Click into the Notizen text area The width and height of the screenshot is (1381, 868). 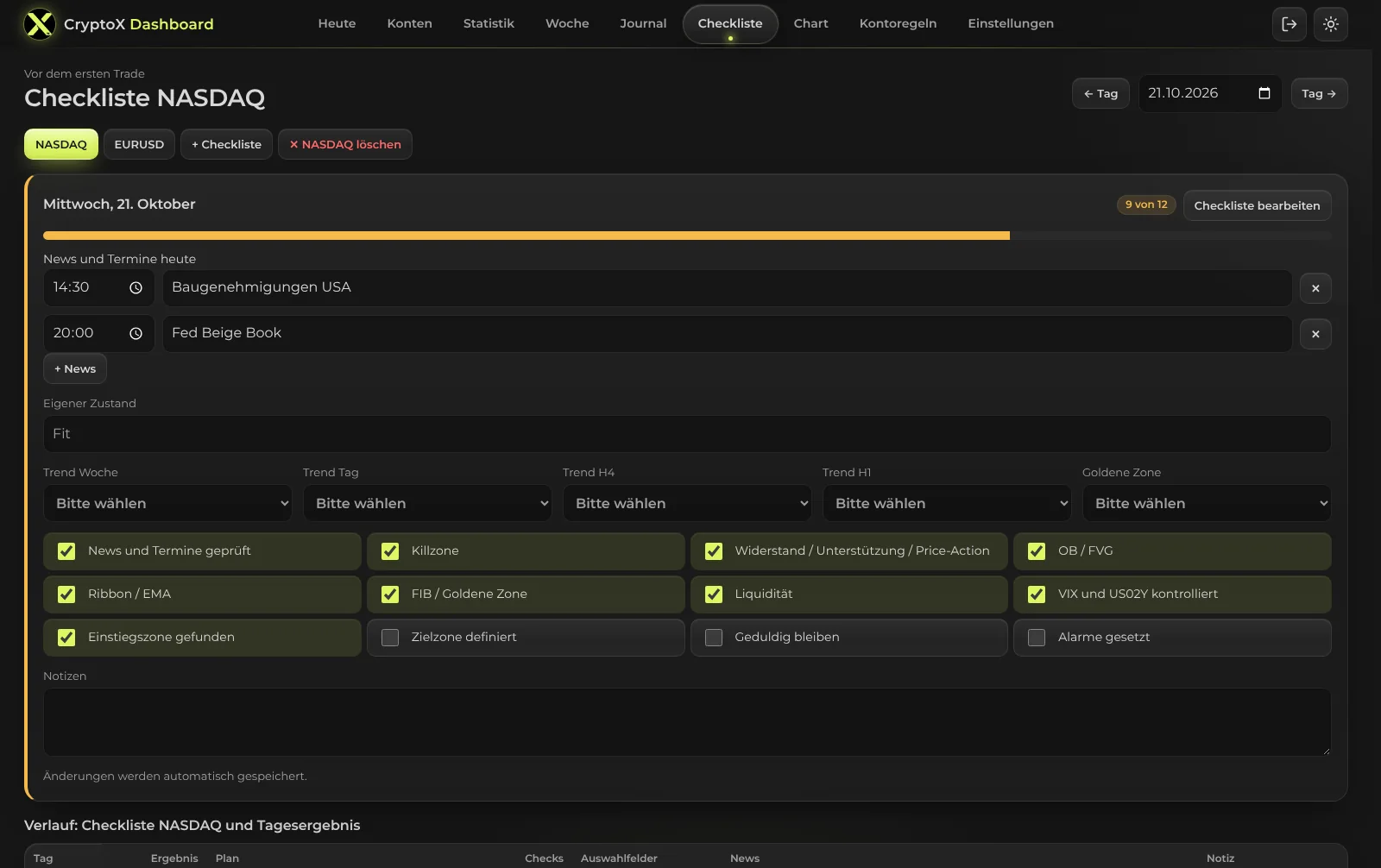687,722
